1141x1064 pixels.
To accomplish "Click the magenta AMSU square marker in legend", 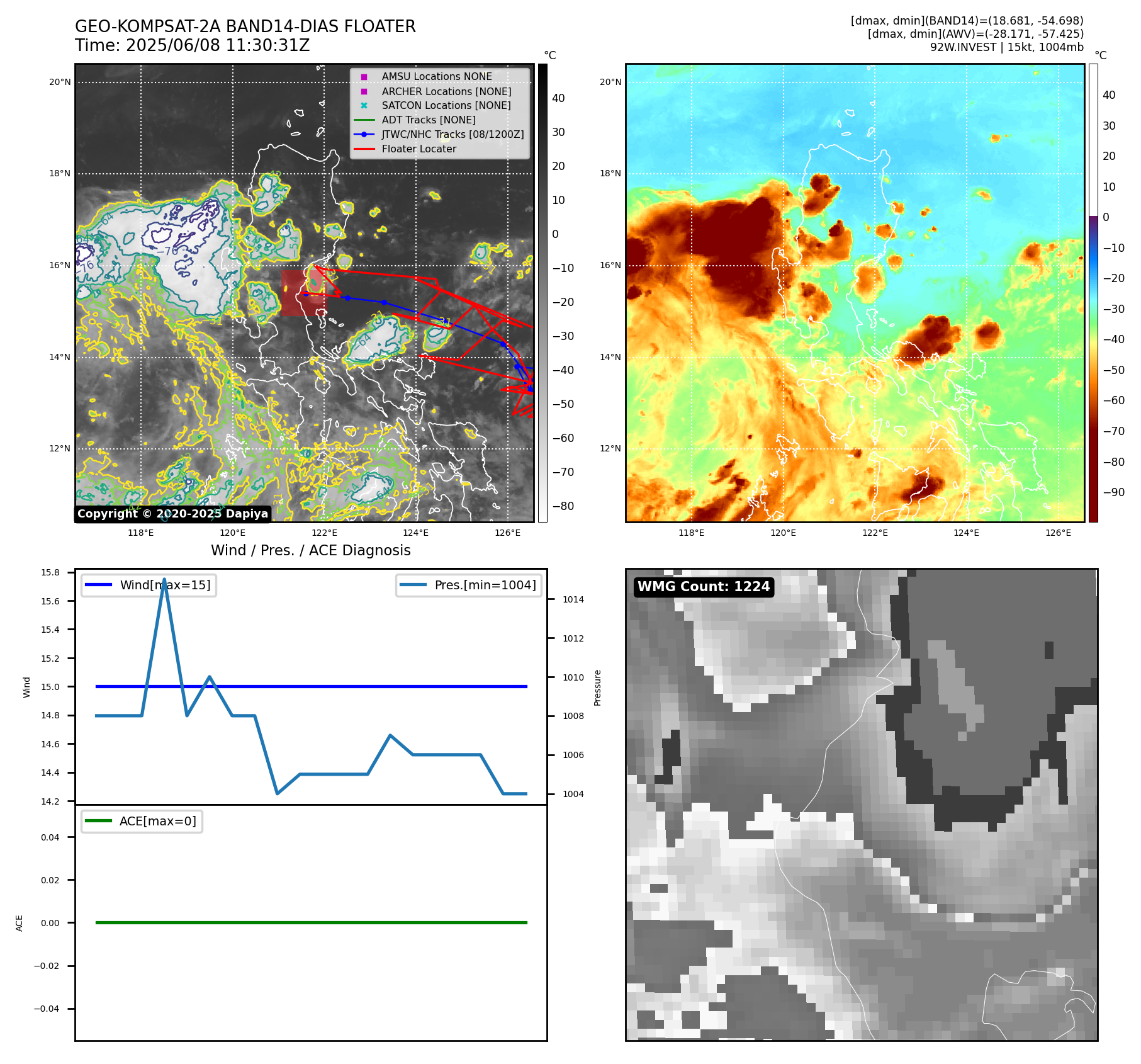I will 364,77.
